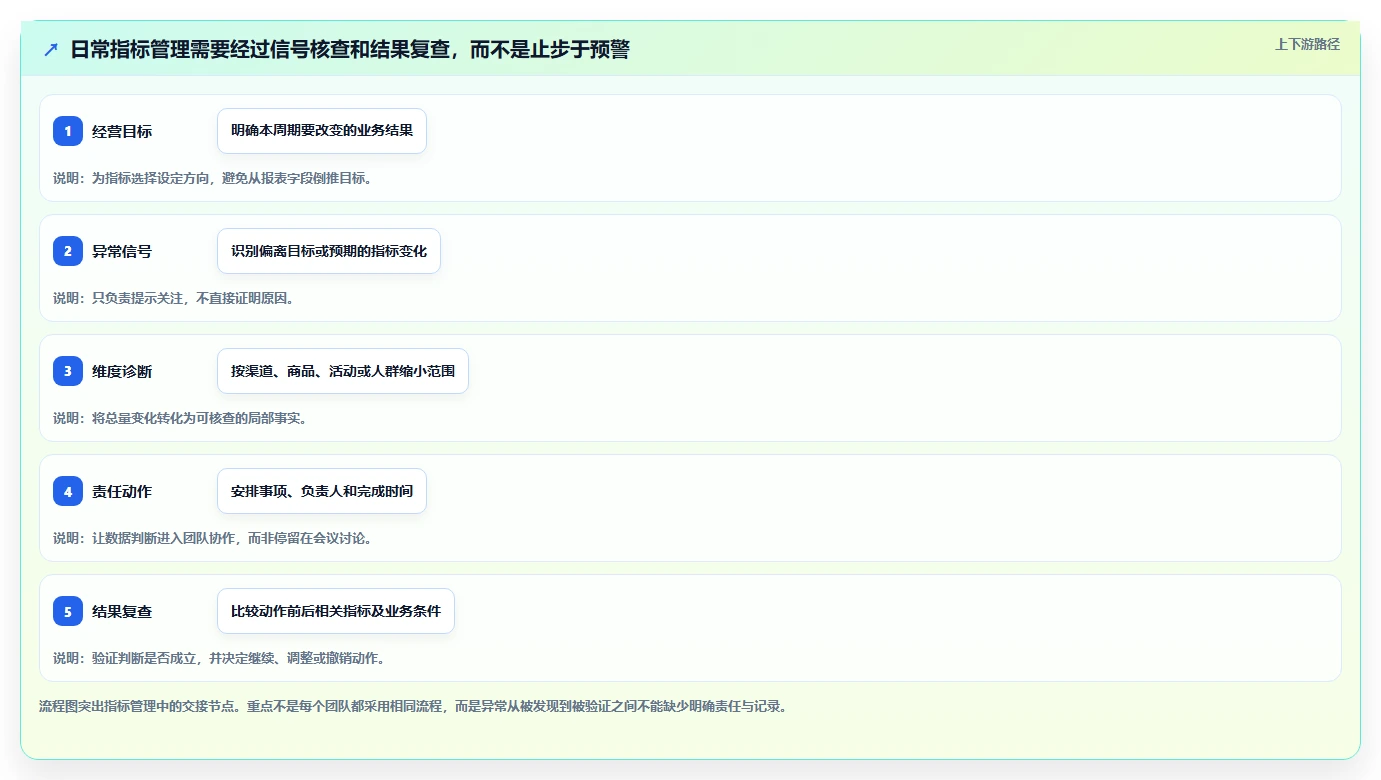
Task: Click the step 5 number badge
Action: click(68, 611)
